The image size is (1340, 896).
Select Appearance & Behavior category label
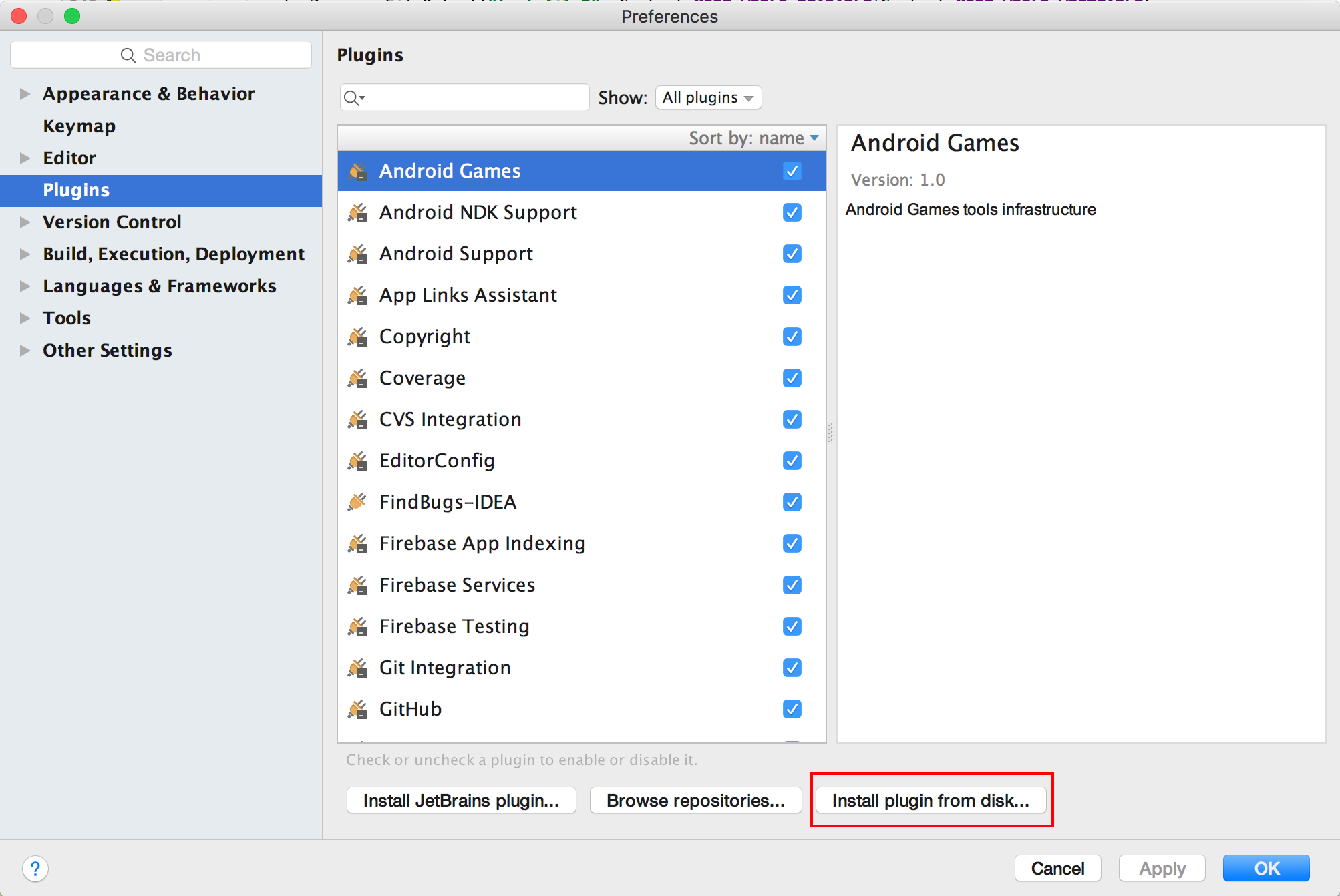pyautogui.click(x=149, y=94)
